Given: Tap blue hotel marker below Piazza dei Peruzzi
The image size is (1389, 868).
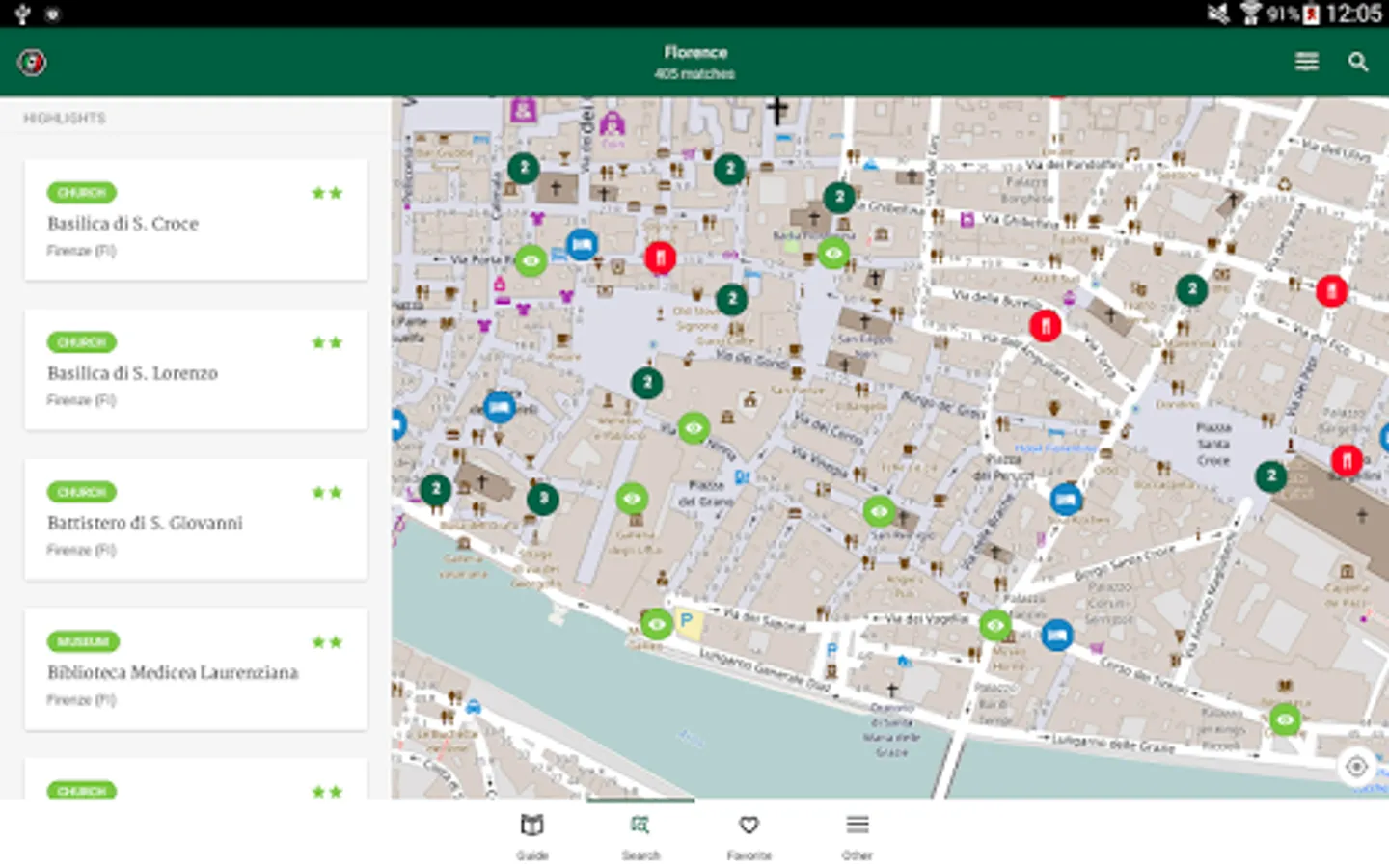Looking at the screenshot, I should (x=1066, y=499).
